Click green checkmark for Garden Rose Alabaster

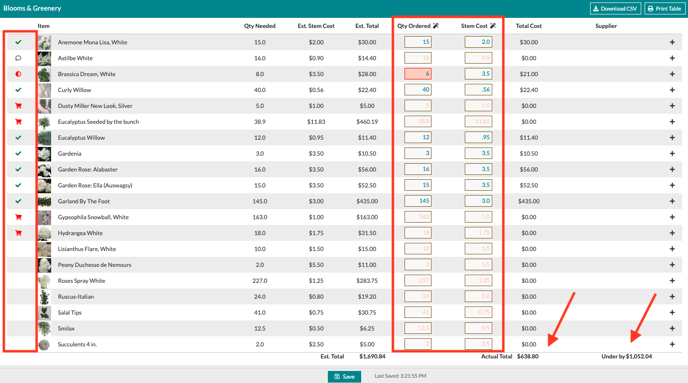pos(18,169)
